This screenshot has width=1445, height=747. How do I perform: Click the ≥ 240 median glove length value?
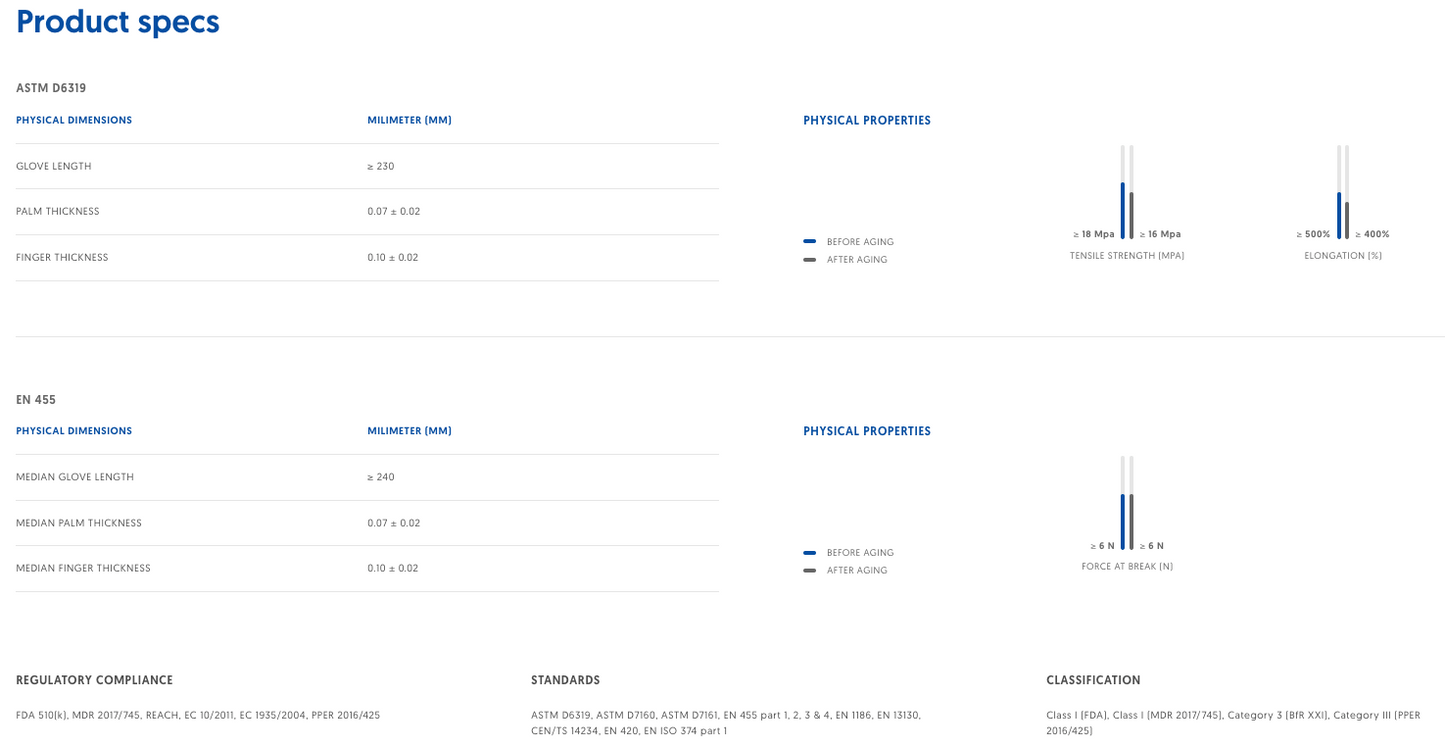(x=381, y=477)
